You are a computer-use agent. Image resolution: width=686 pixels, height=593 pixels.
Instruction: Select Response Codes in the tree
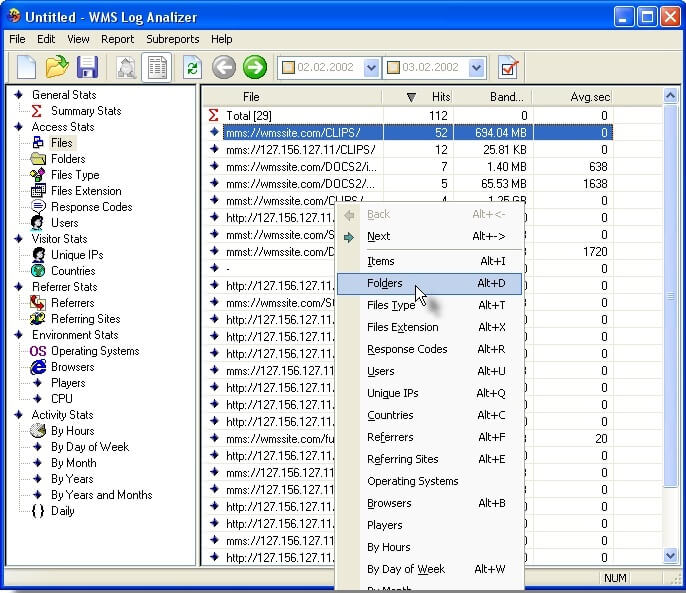point(91,207)
